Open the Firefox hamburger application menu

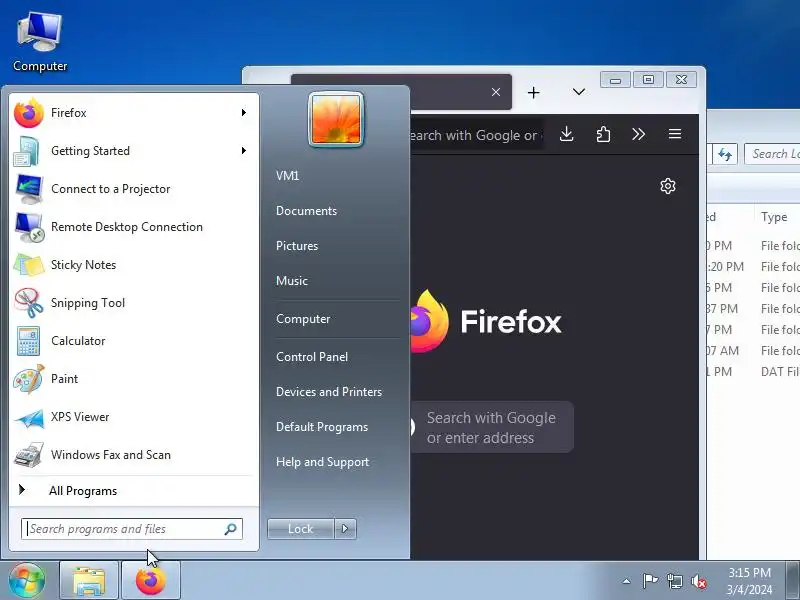675,134
